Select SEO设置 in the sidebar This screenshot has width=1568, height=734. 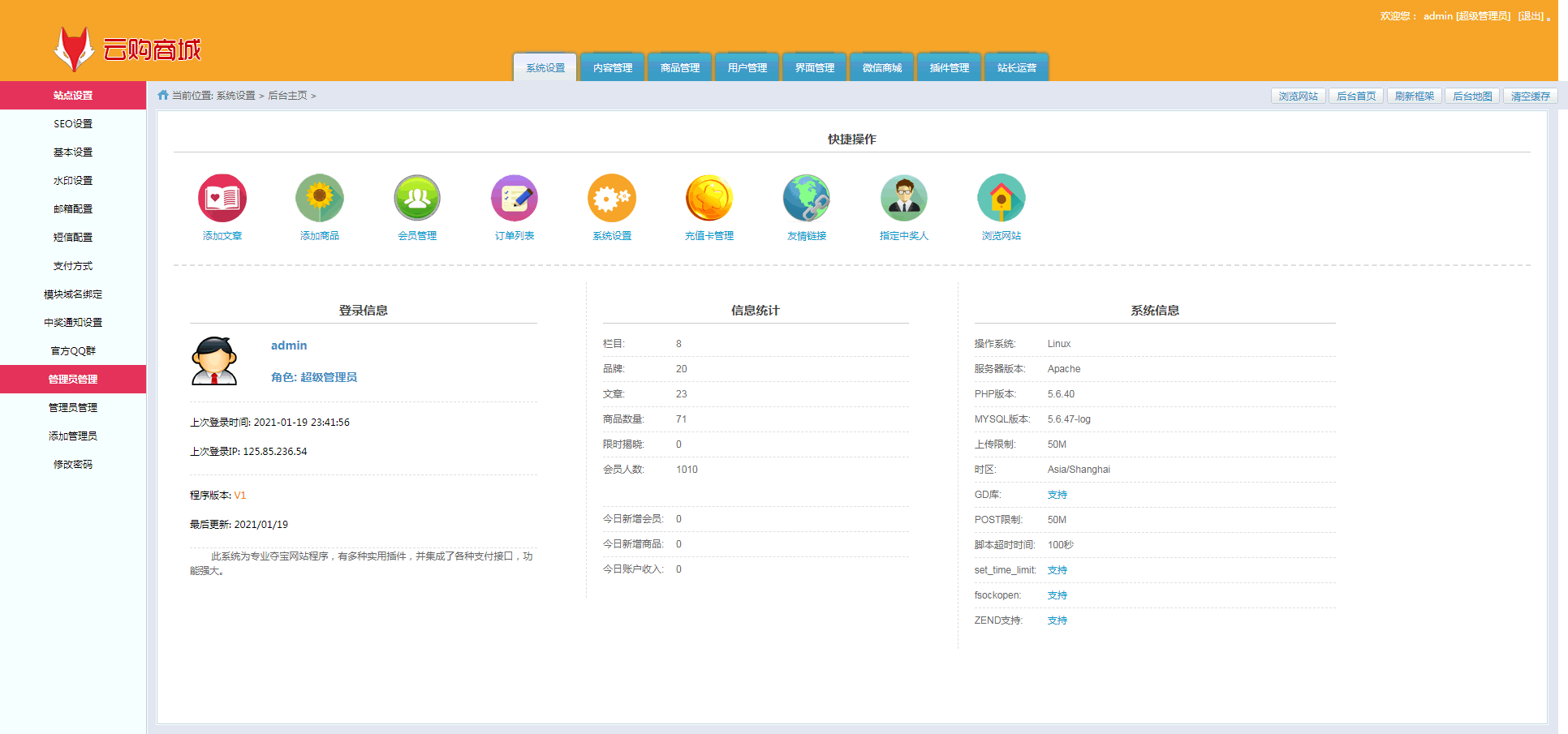(73, 124)
